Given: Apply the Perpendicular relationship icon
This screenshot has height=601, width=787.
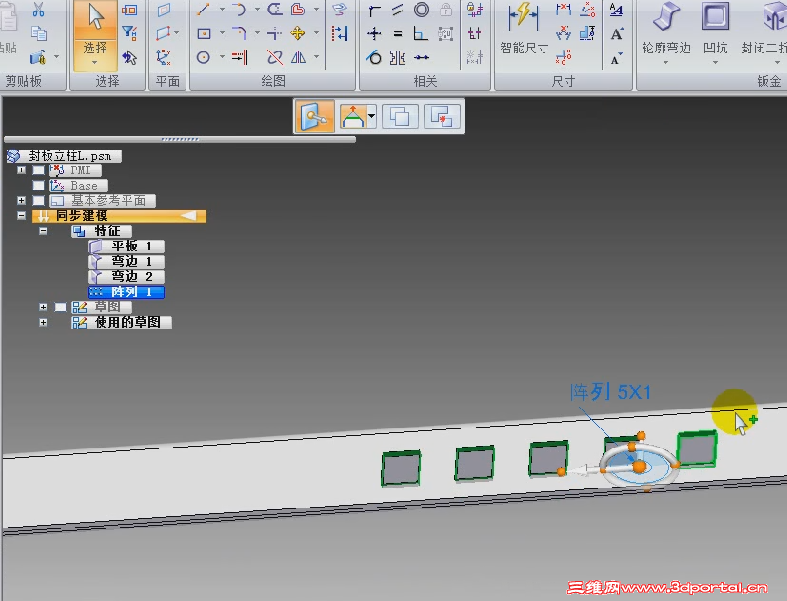Looking at the screenshot, I should coord(421,34).
